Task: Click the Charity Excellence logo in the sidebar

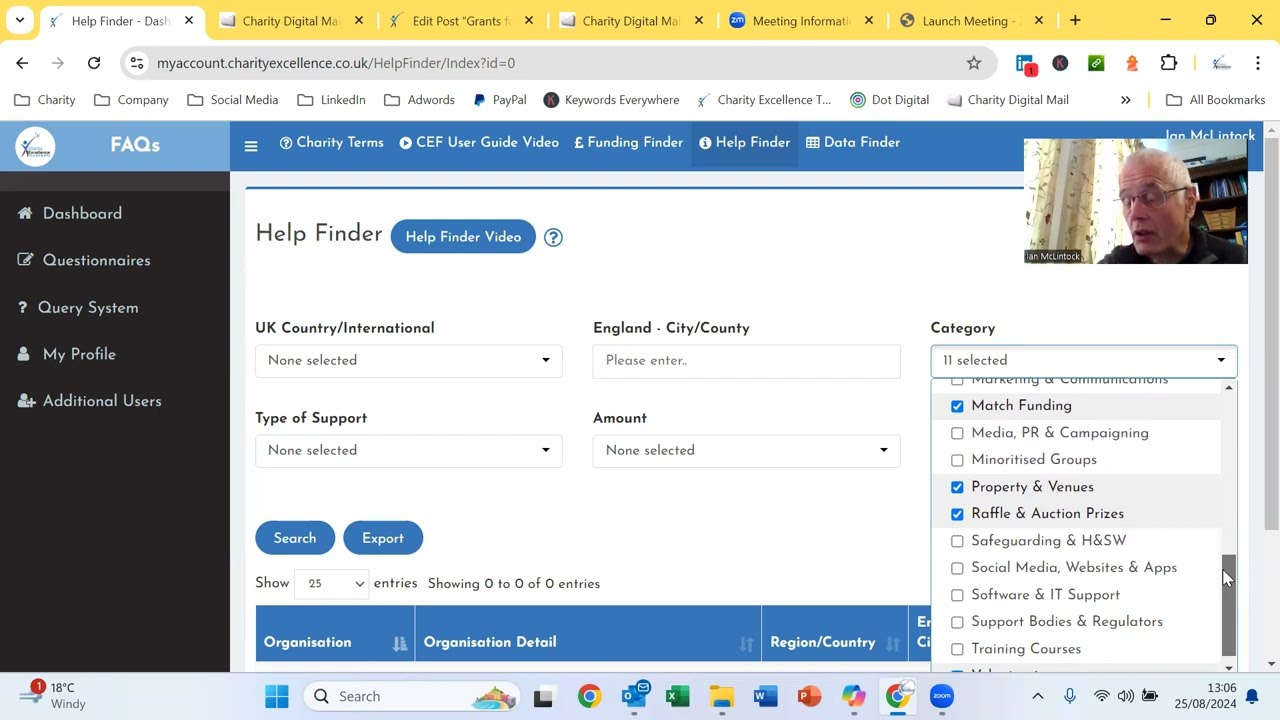Action: coord(35,146)
